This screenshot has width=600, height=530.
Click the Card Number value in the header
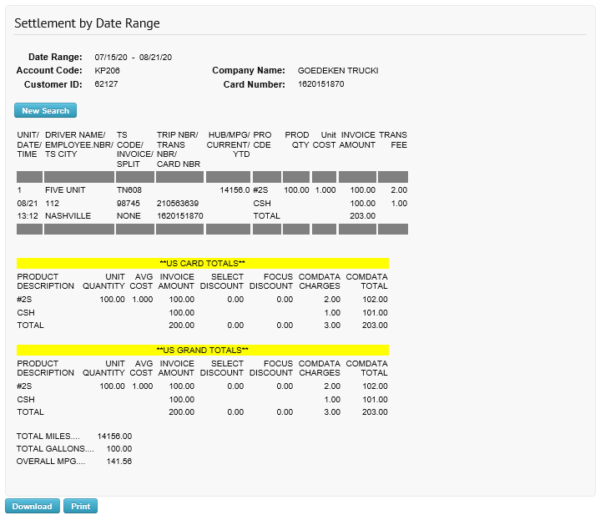321,85
